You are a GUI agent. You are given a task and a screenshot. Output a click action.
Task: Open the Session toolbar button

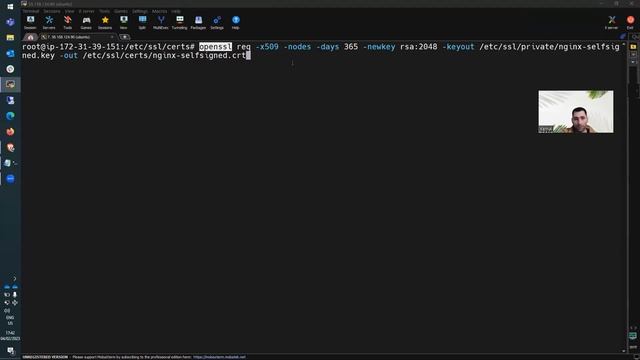coord(30,22)
